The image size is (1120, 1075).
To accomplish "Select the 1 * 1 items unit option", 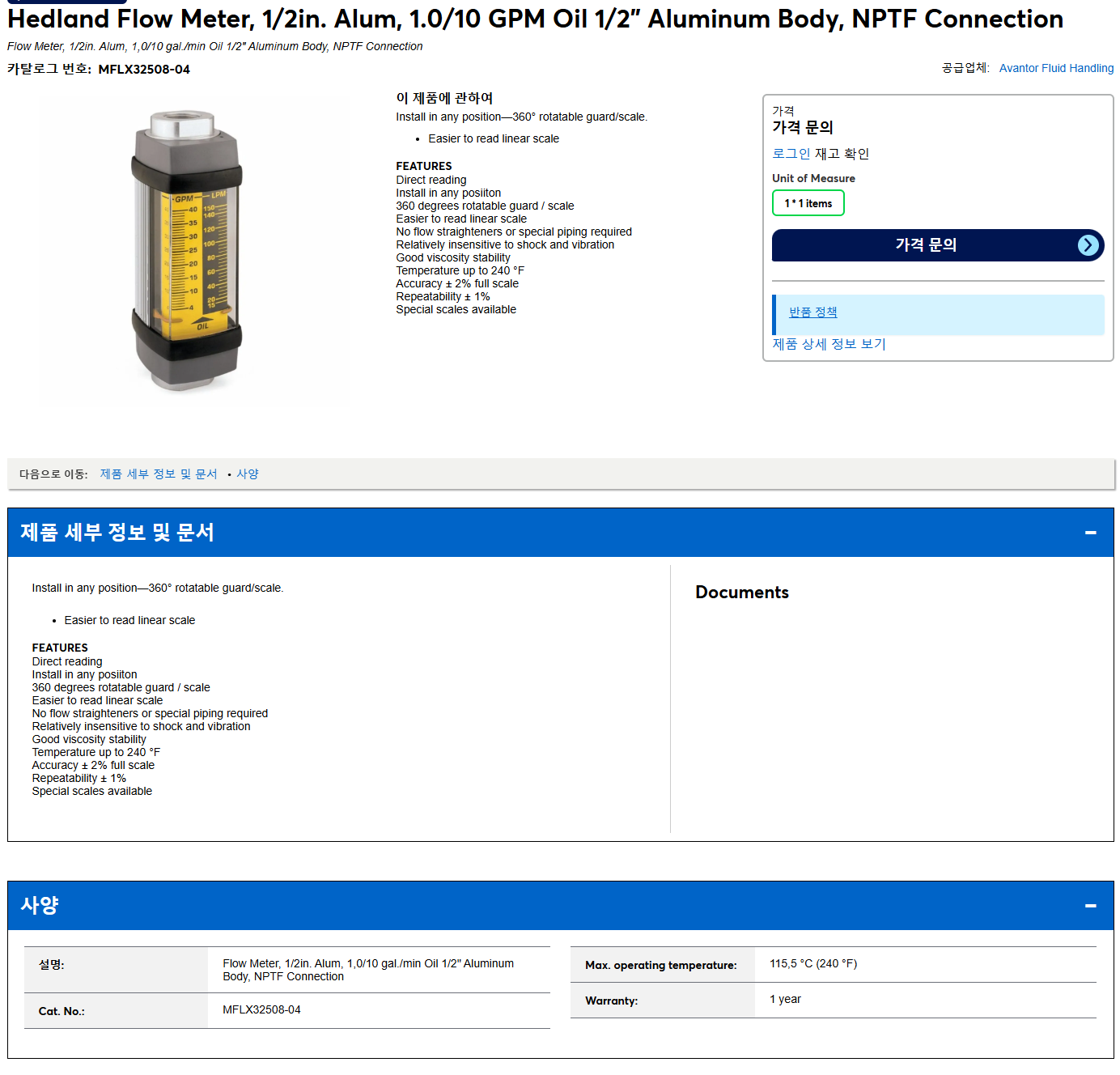I will 808,203.
